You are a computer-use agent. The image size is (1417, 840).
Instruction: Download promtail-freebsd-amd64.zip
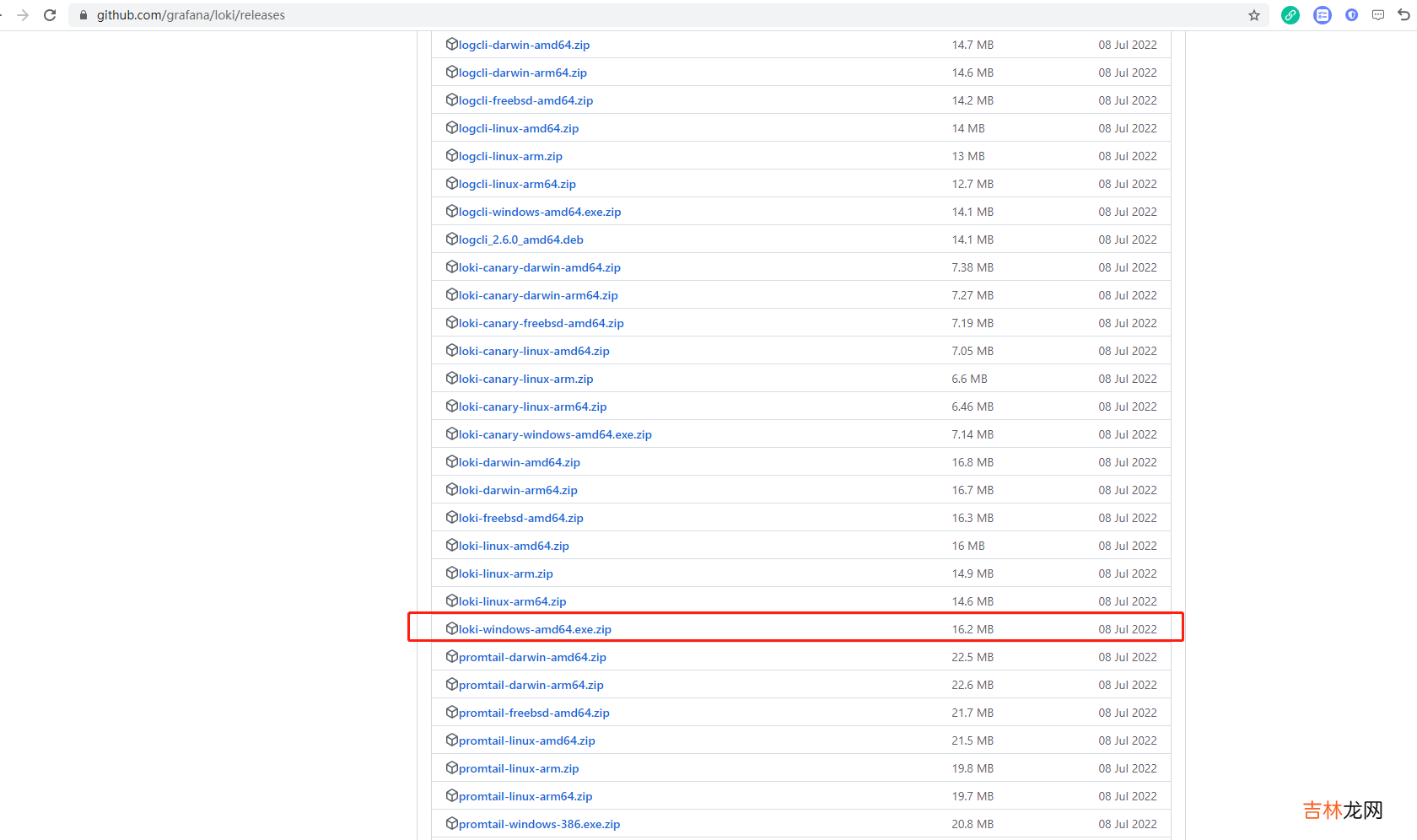click(534, 713)
